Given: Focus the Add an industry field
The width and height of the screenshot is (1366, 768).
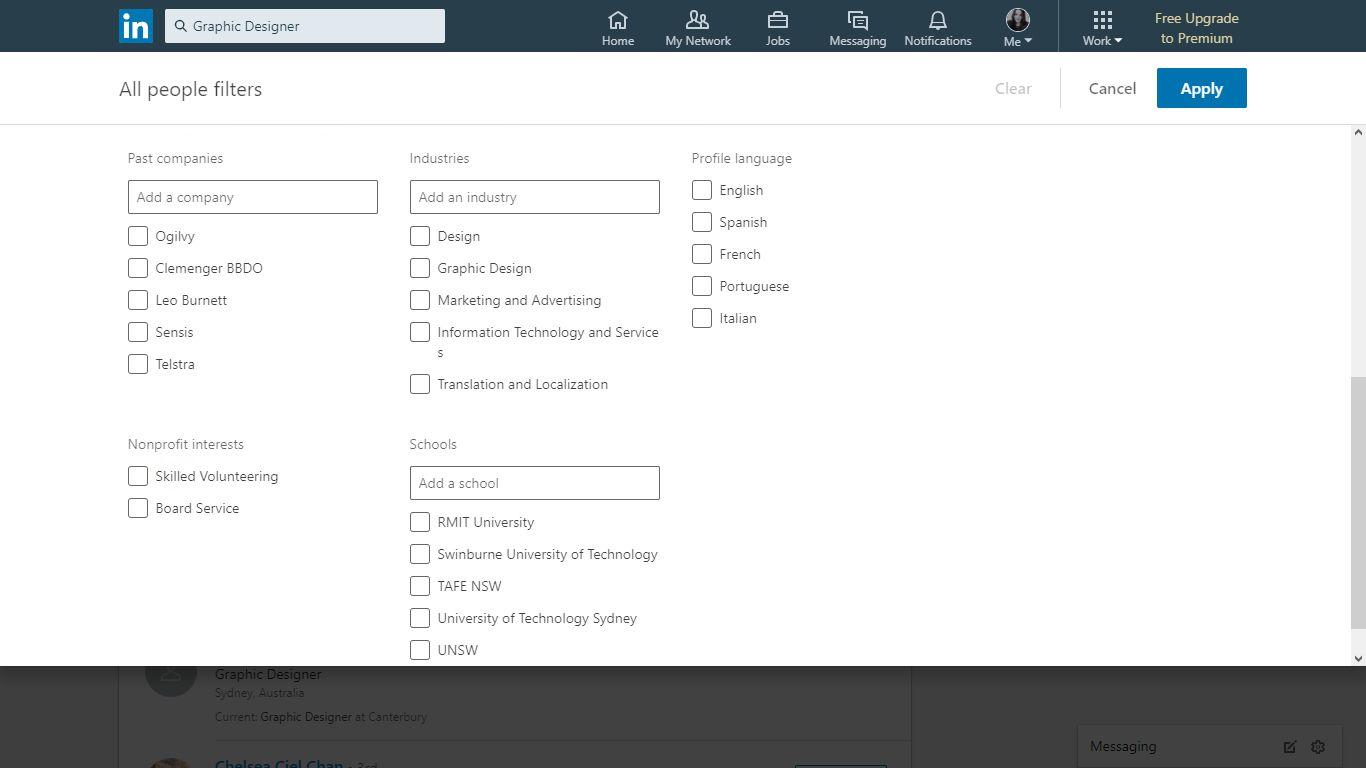Looking at the screenshot, I should (x=535, y=197).
